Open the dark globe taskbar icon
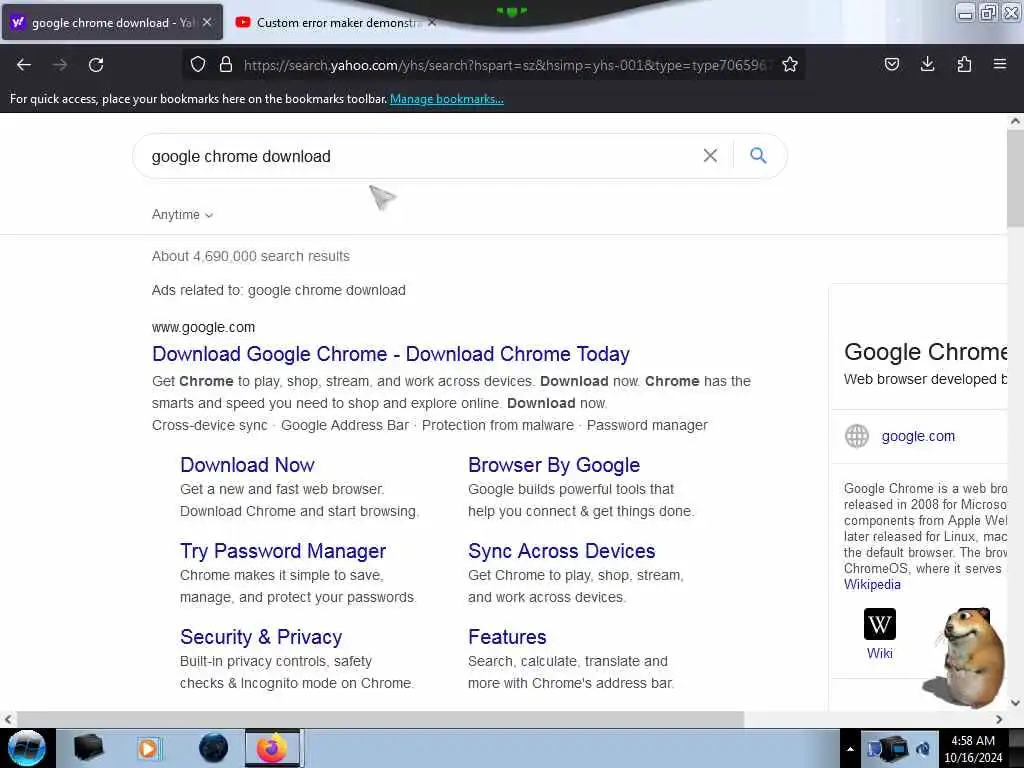1024x768 pixels. [213, 748]
